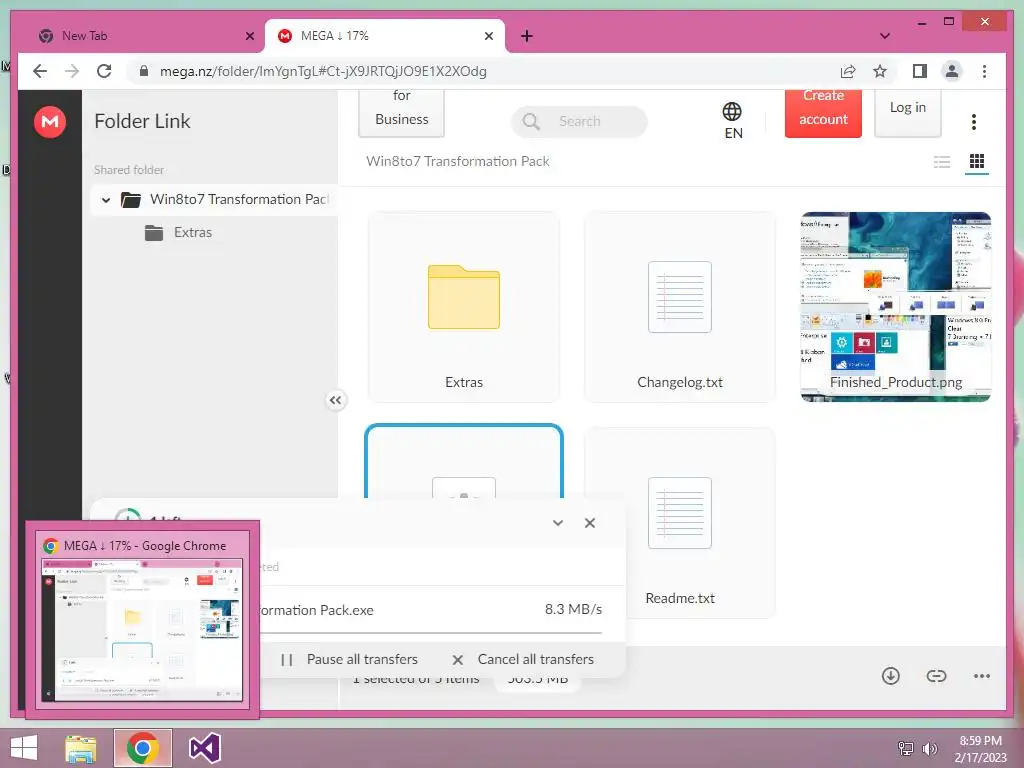Screen dimensions: 1024x768
Task: Click the Folder Link heading
Action: coord(142,121)
